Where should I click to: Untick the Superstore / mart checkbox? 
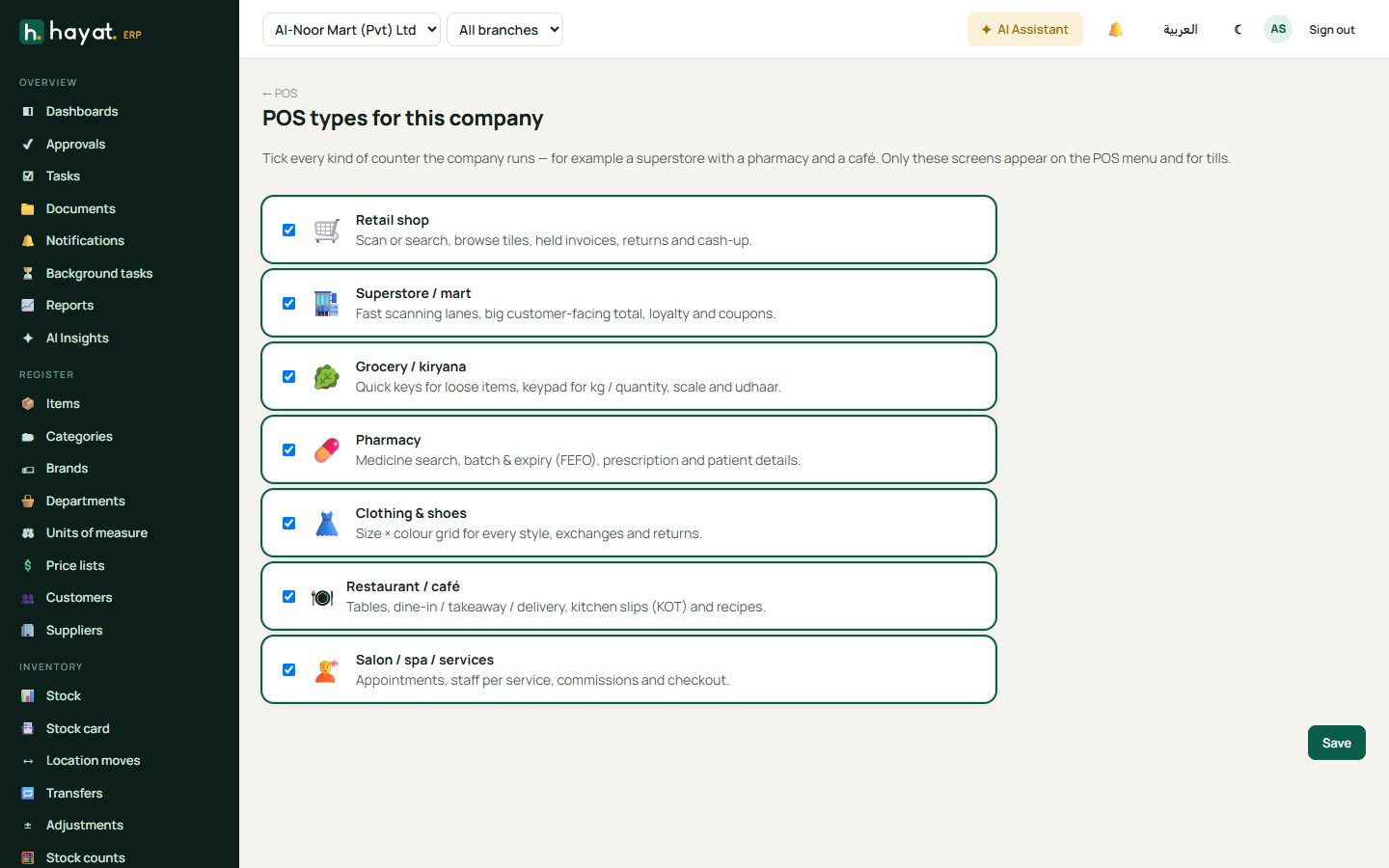pos(288,303)
